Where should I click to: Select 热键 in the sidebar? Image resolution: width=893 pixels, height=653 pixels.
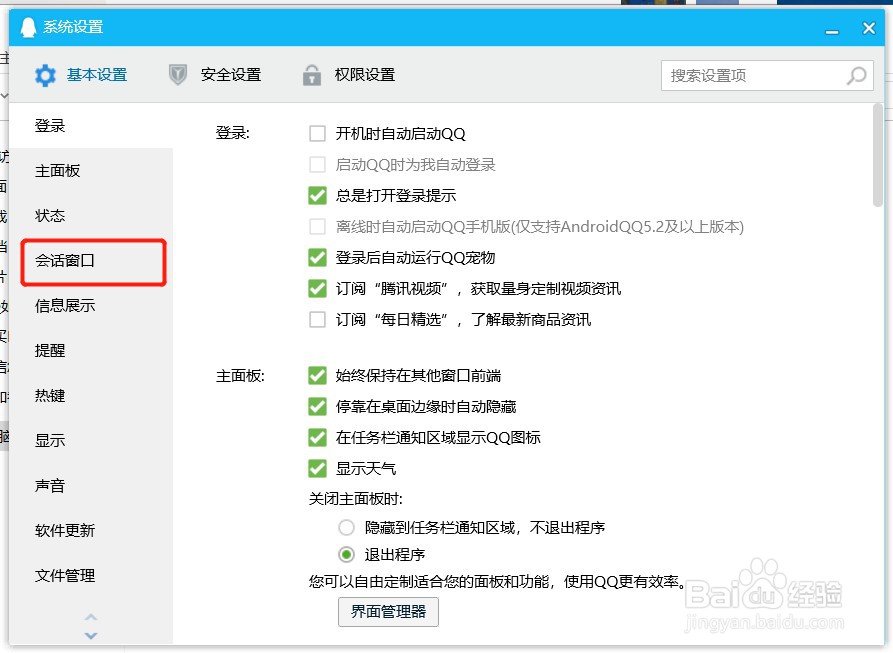(91, 396)
